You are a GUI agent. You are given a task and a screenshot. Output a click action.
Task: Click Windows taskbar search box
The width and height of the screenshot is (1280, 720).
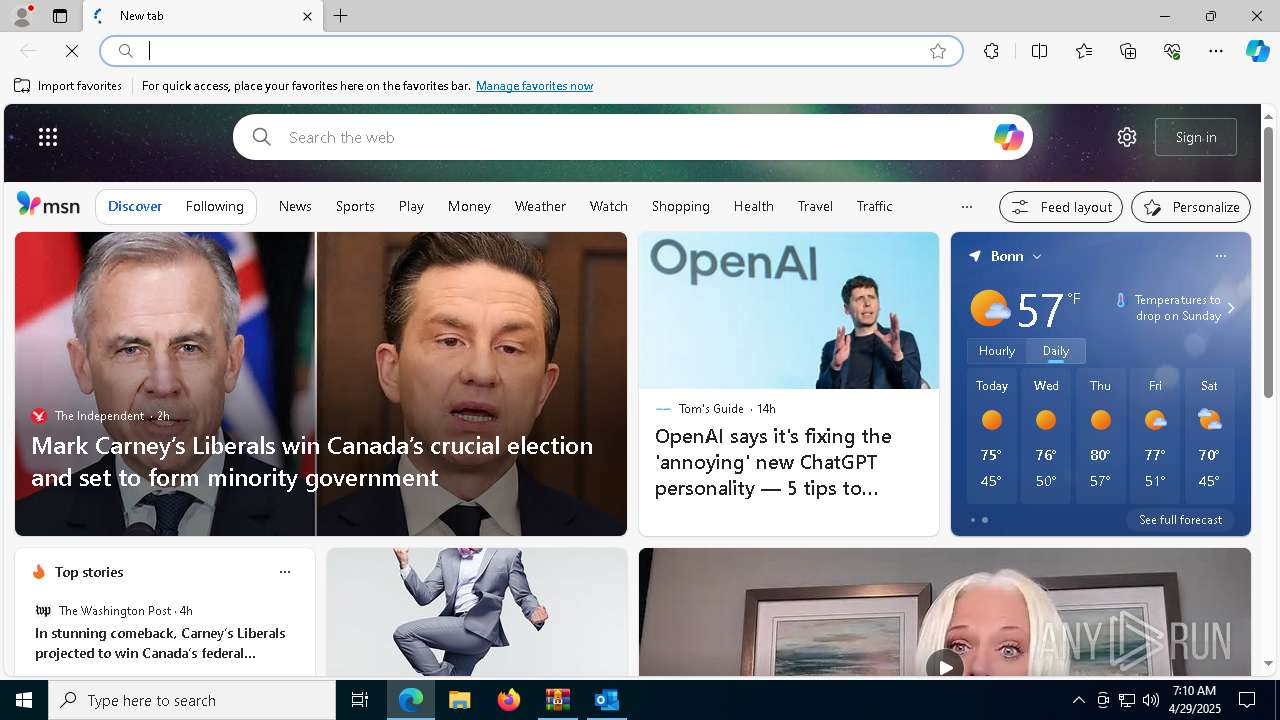(x=192, y=700)
